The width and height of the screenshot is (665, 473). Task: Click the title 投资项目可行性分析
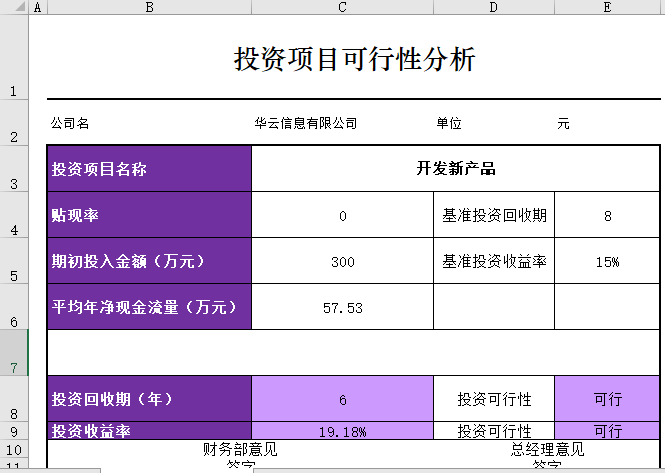point(354,60)
